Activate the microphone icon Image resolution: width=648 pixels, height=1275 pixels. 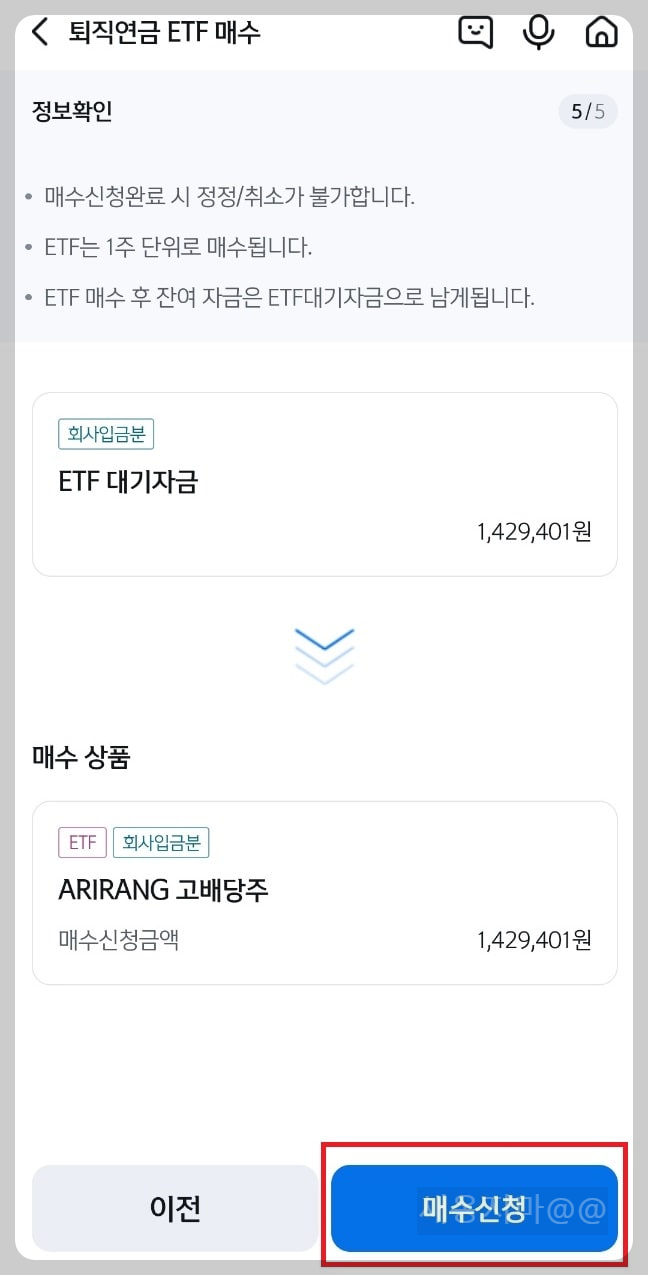pyautogui.click(x=539, y=31)
